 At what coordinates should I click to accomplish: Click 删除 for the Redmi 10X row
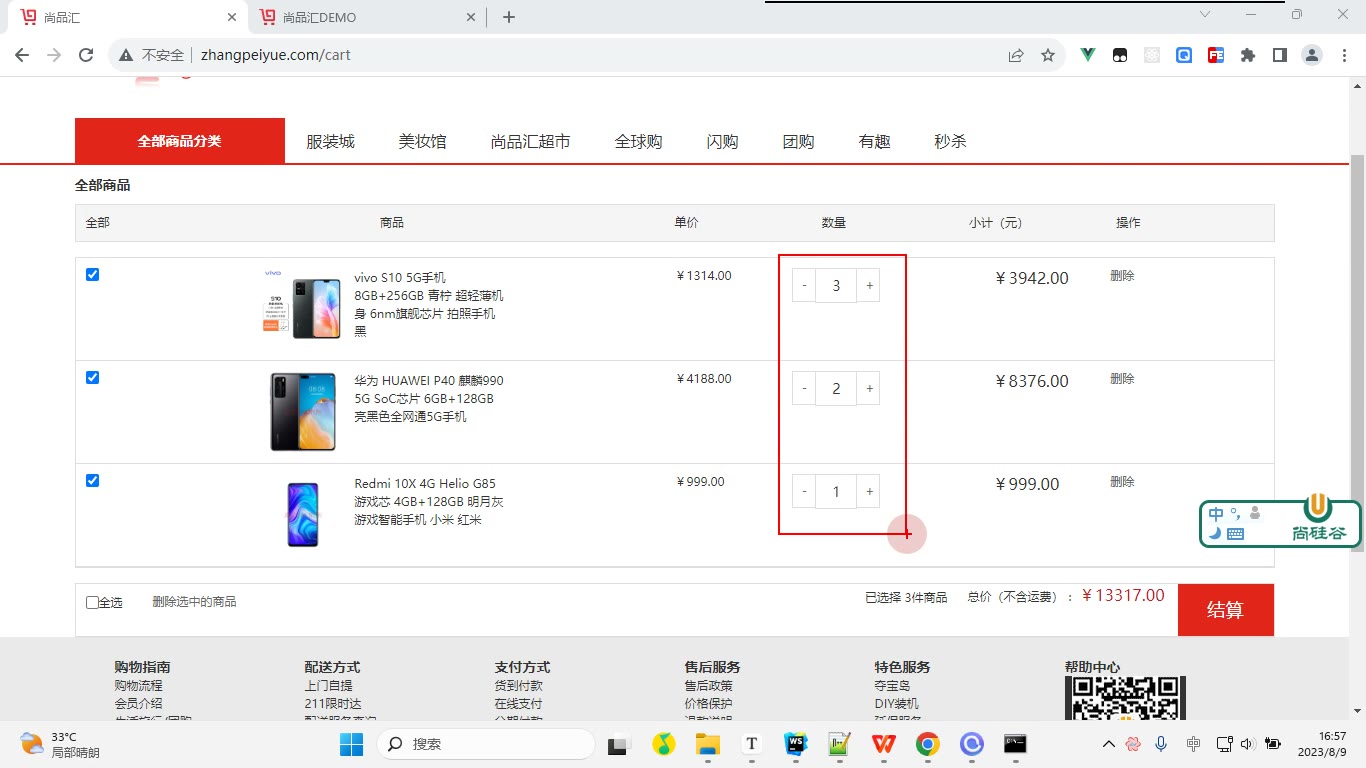pyautogui.click(x=1122, y=482)
